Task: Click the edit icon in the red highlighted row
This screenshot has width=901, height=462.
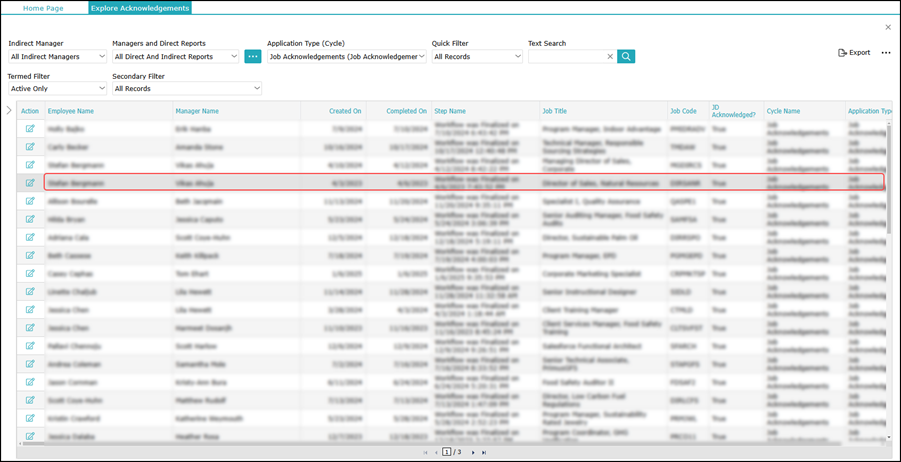Action: click(30, 183)
